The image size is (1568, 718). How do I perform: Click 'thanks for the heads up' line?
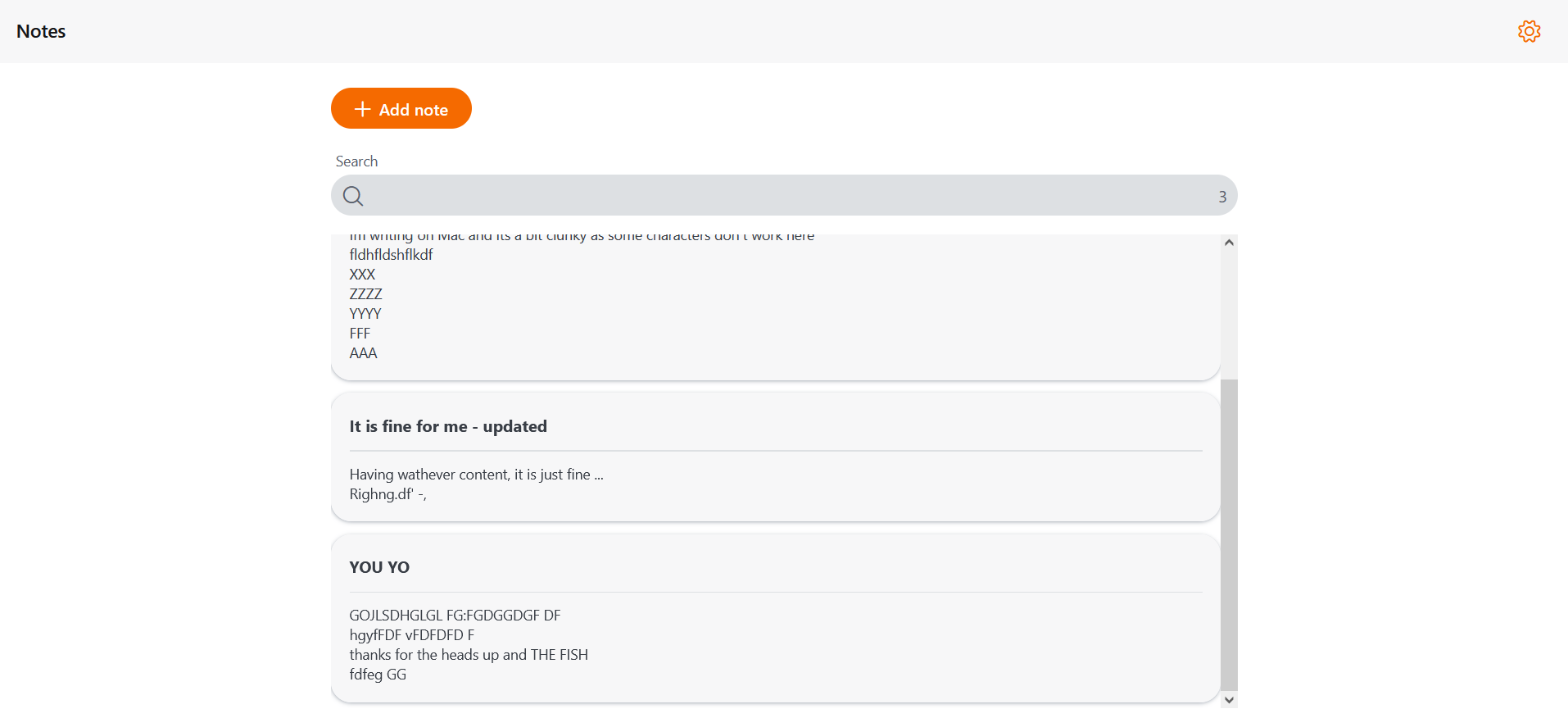tap(469, 655)
